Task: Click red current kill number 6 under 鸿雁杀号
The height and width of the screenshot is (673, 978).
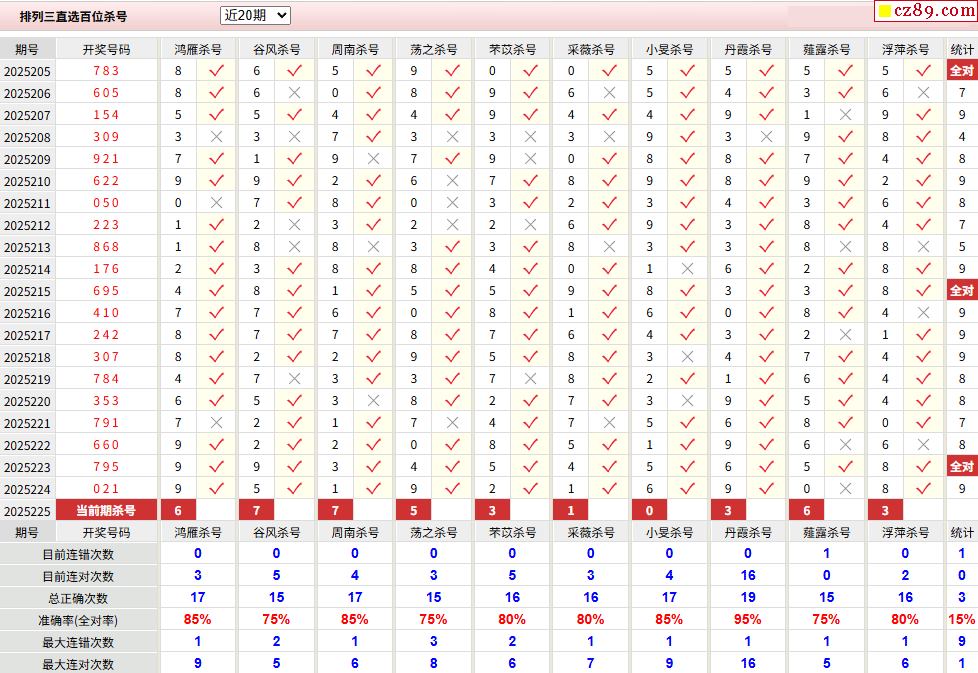Action: (178, 510)
